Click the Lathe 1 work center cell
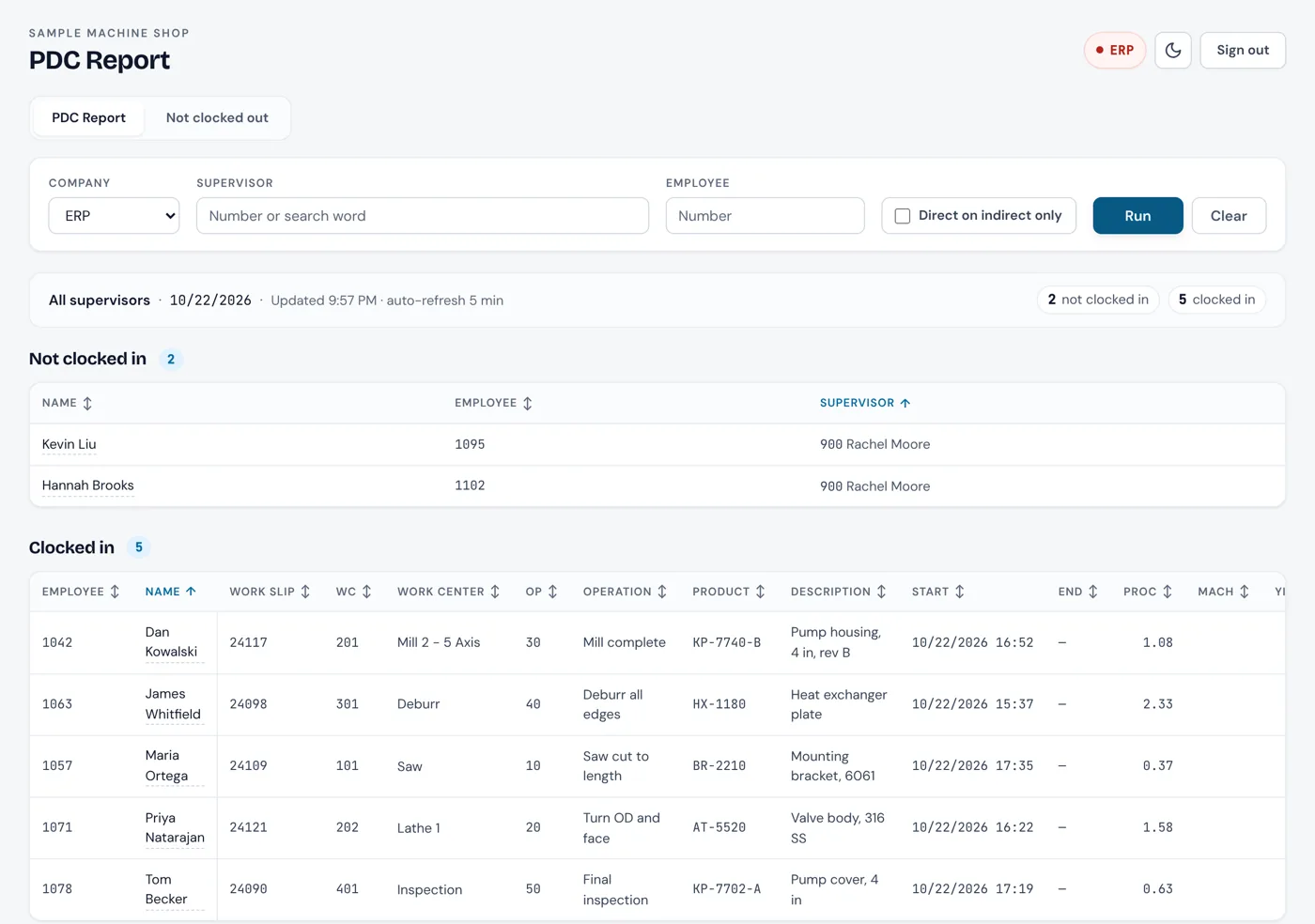 pos(419,828)
